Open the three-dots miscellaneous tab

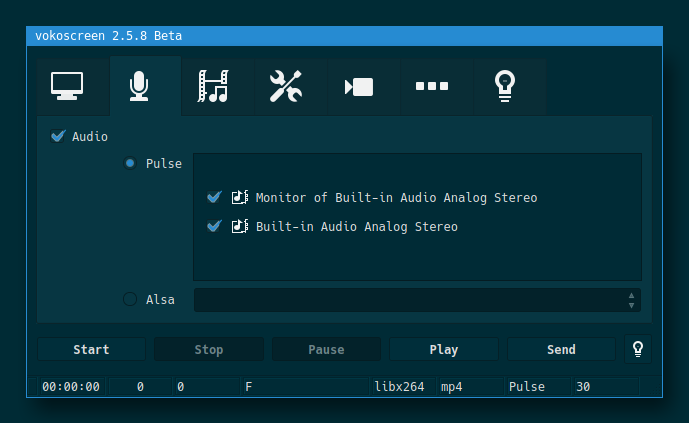point(431,87)
